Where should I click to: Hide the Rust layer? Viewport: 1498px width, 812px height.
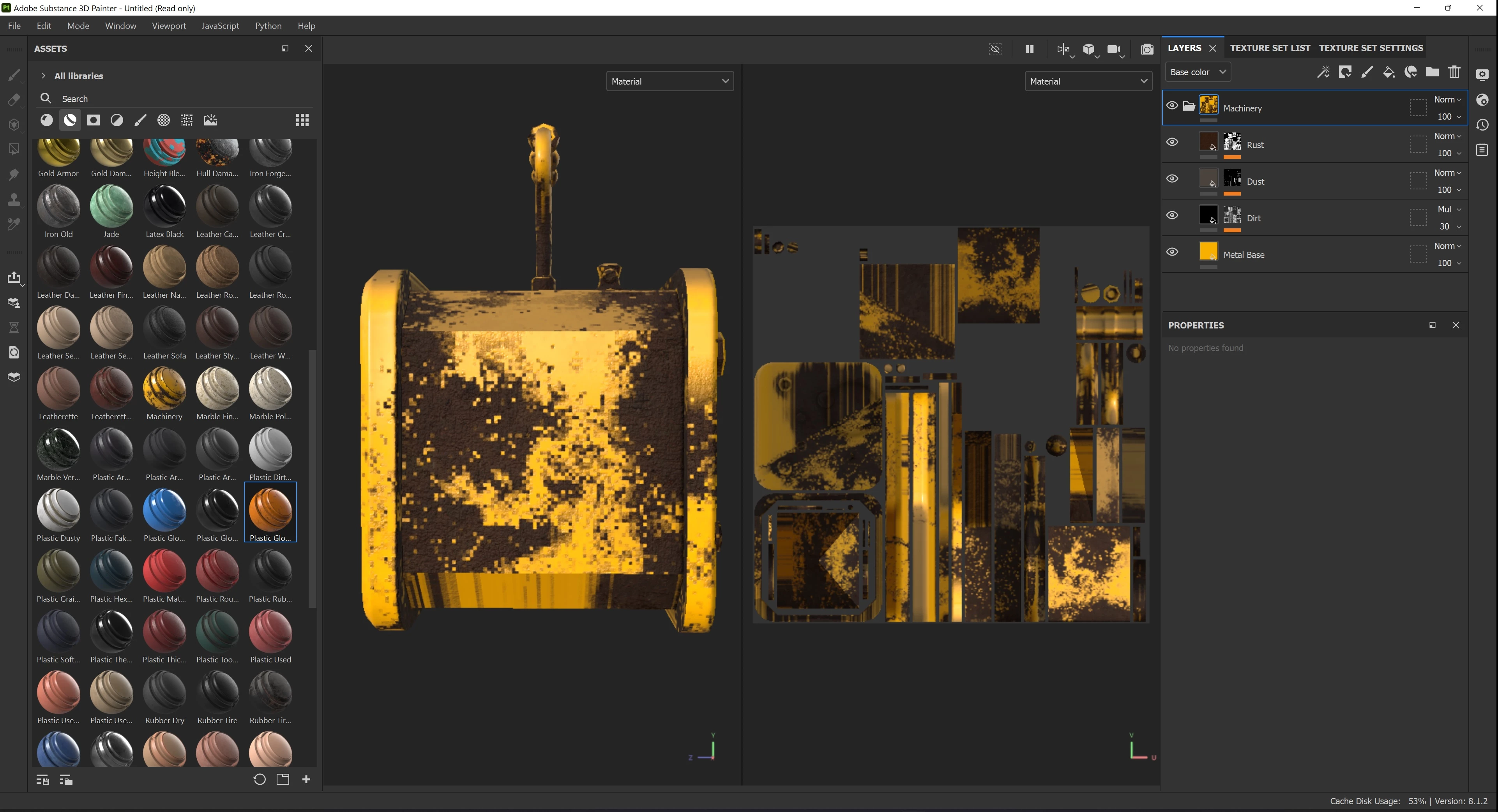coord(1172,142)
